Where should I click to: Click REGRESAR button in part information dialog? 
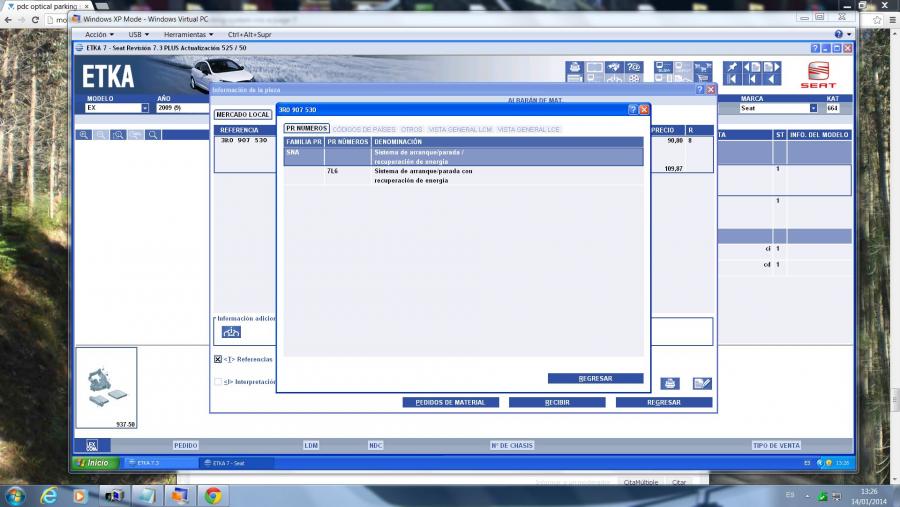coord(664,402)
